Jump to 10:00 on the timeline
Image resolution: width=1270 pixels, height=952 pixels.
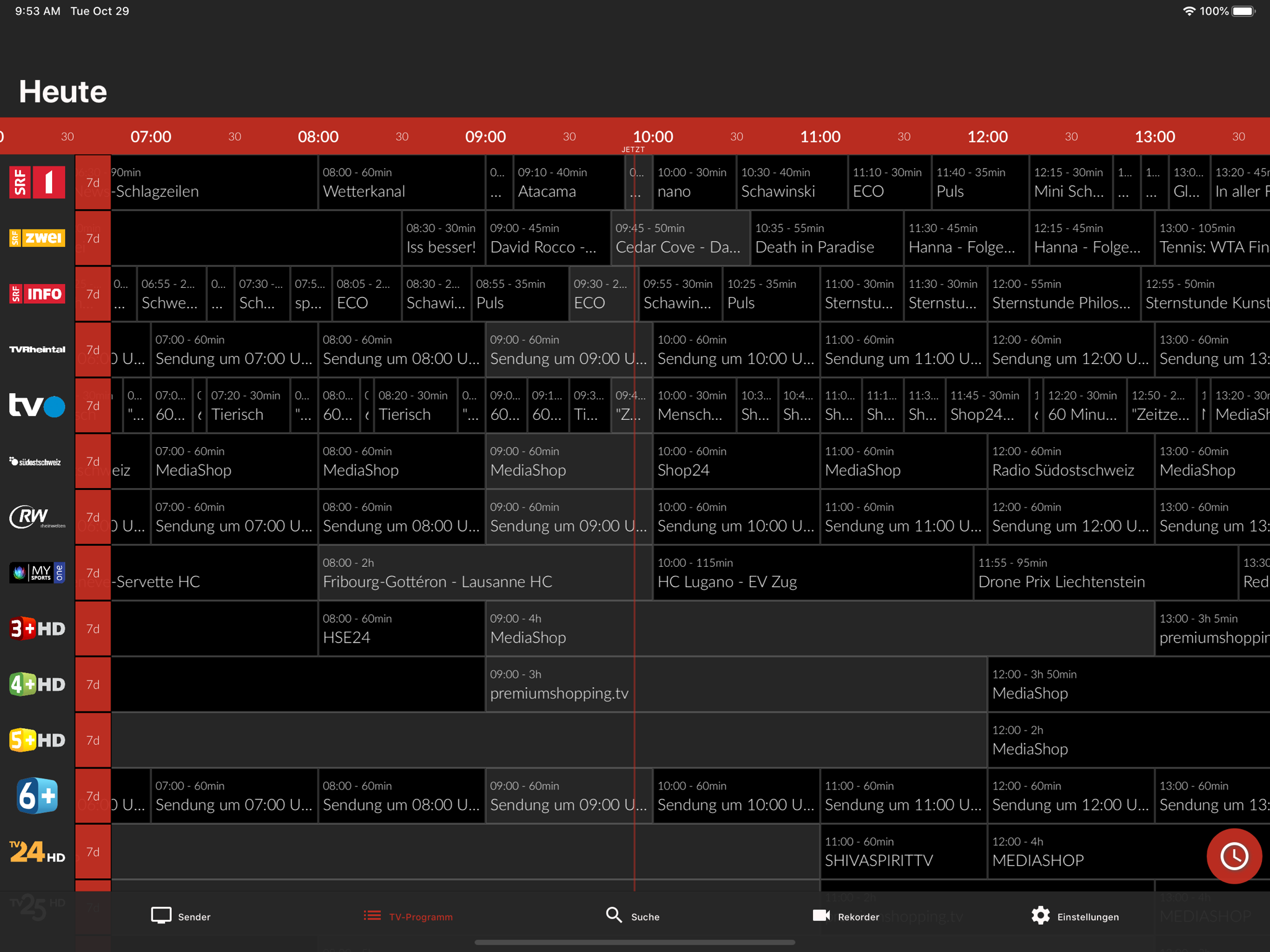tap(653, 136)
